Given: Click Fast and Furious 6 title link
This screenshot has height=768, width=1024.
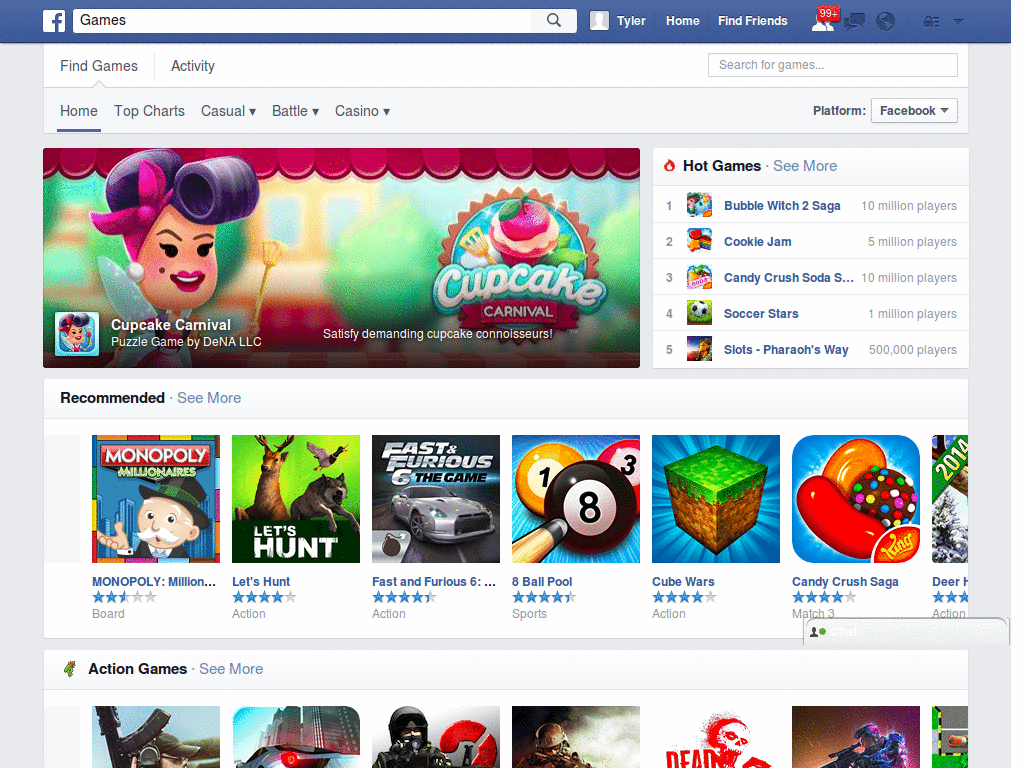Looking at the screenshot, I should tap(434, 581).
